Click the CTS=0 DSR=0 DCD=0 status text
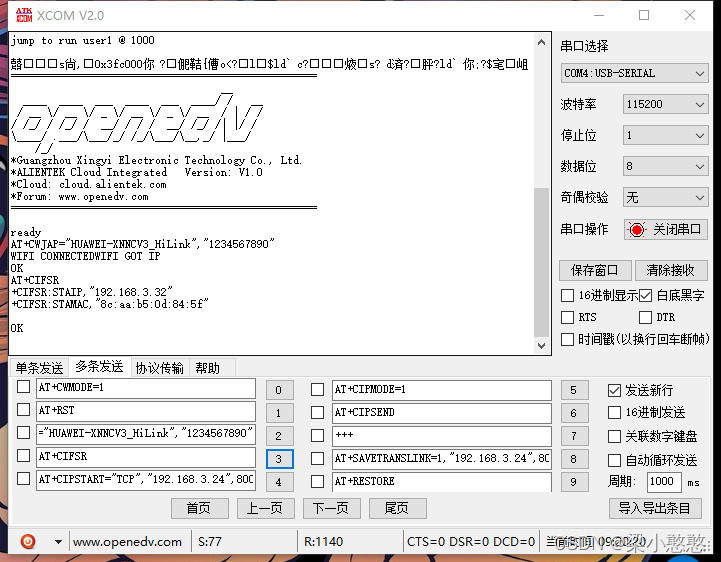 click(471, 542)
